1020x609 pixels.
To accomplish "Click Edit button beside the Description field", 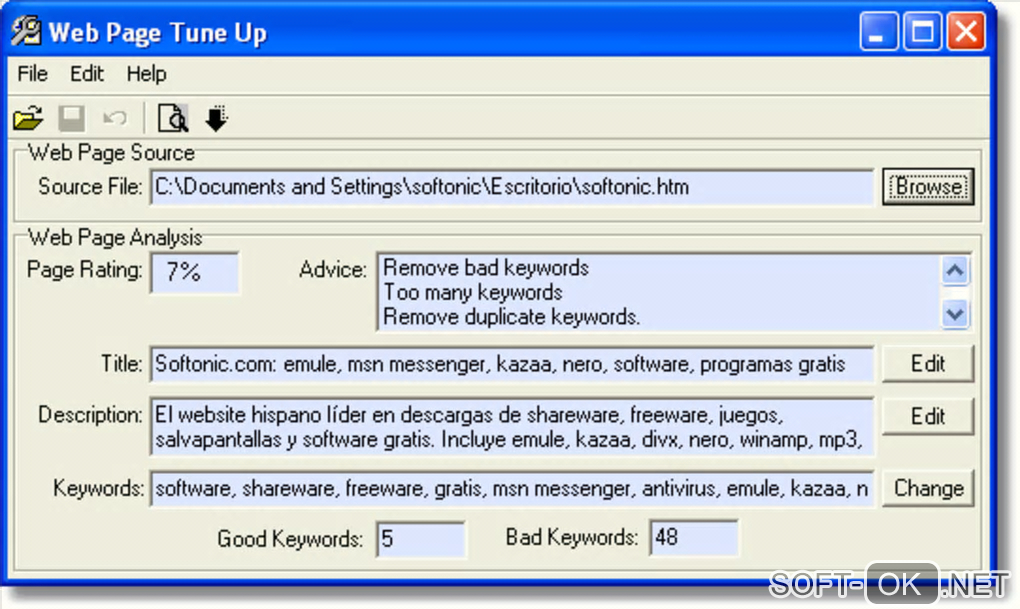I will (x=928, y=416).
